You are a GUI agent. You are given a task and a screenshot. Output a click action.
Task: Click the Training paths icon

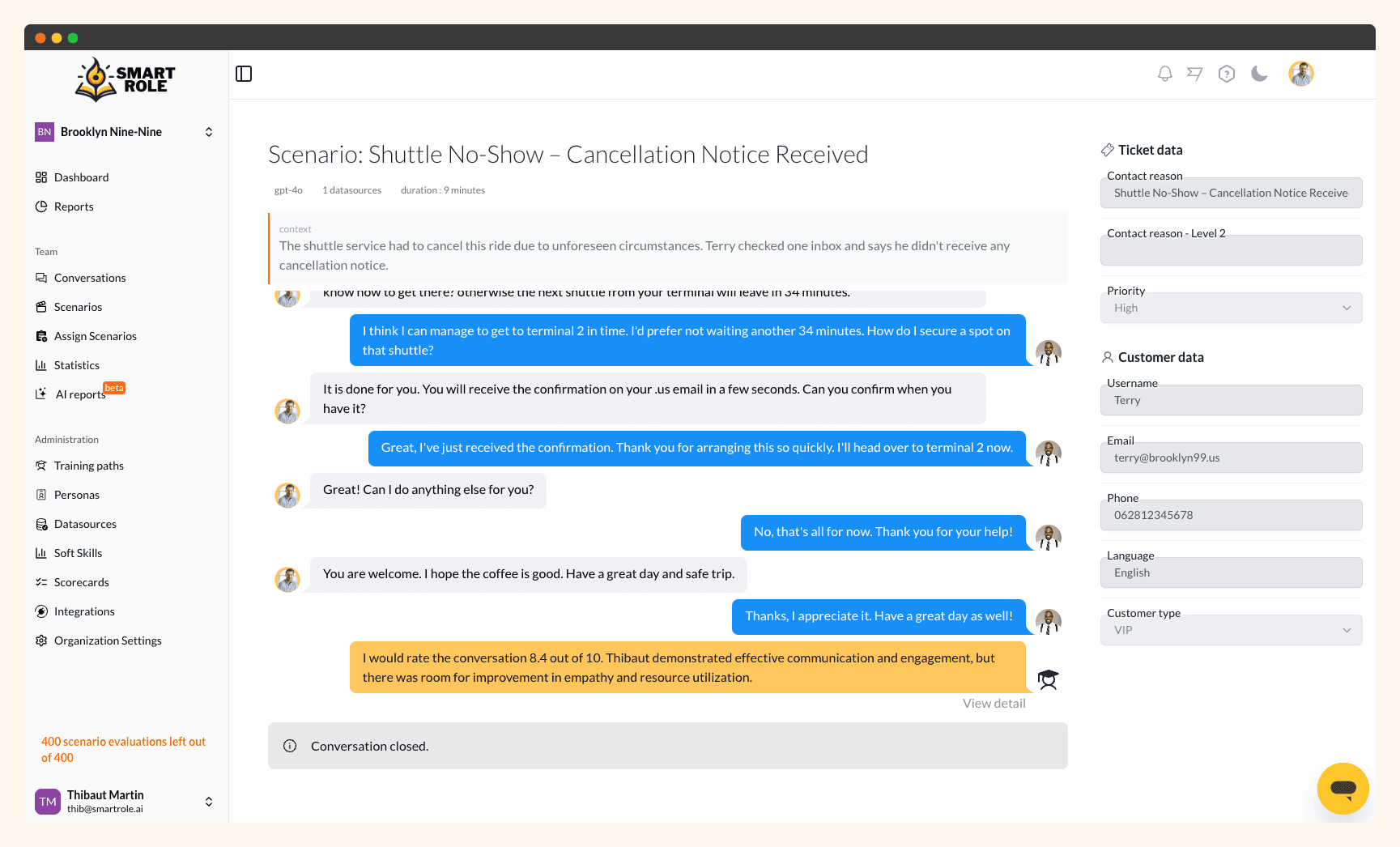pyautogui.click(x=41, y=466)
